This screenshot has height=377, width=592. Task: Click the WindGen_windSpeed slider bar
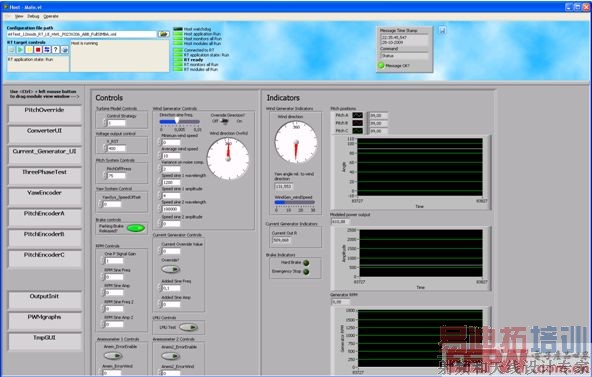pos(294,202)
